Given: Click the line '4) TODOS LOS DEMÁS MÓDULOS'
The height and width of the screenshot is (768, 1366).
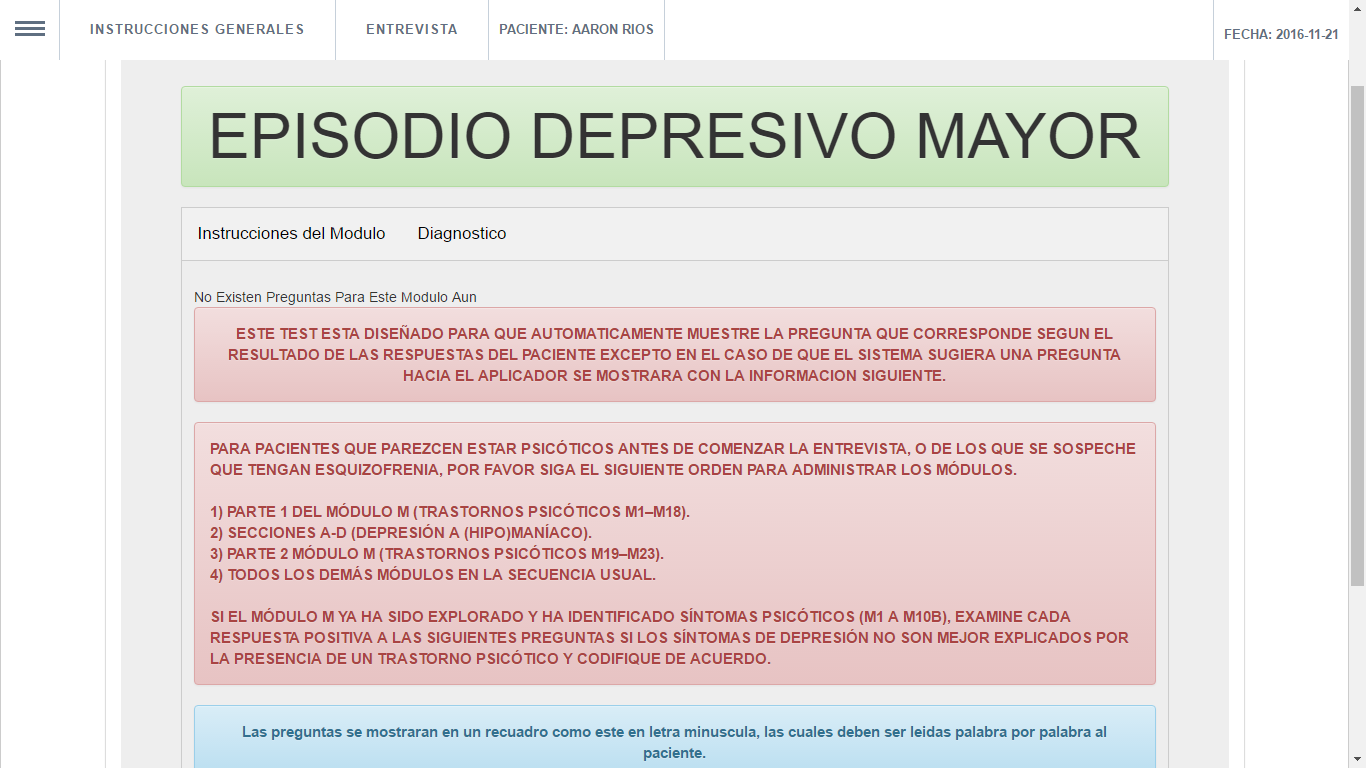Looking at the screenshot, I should 432,575.
